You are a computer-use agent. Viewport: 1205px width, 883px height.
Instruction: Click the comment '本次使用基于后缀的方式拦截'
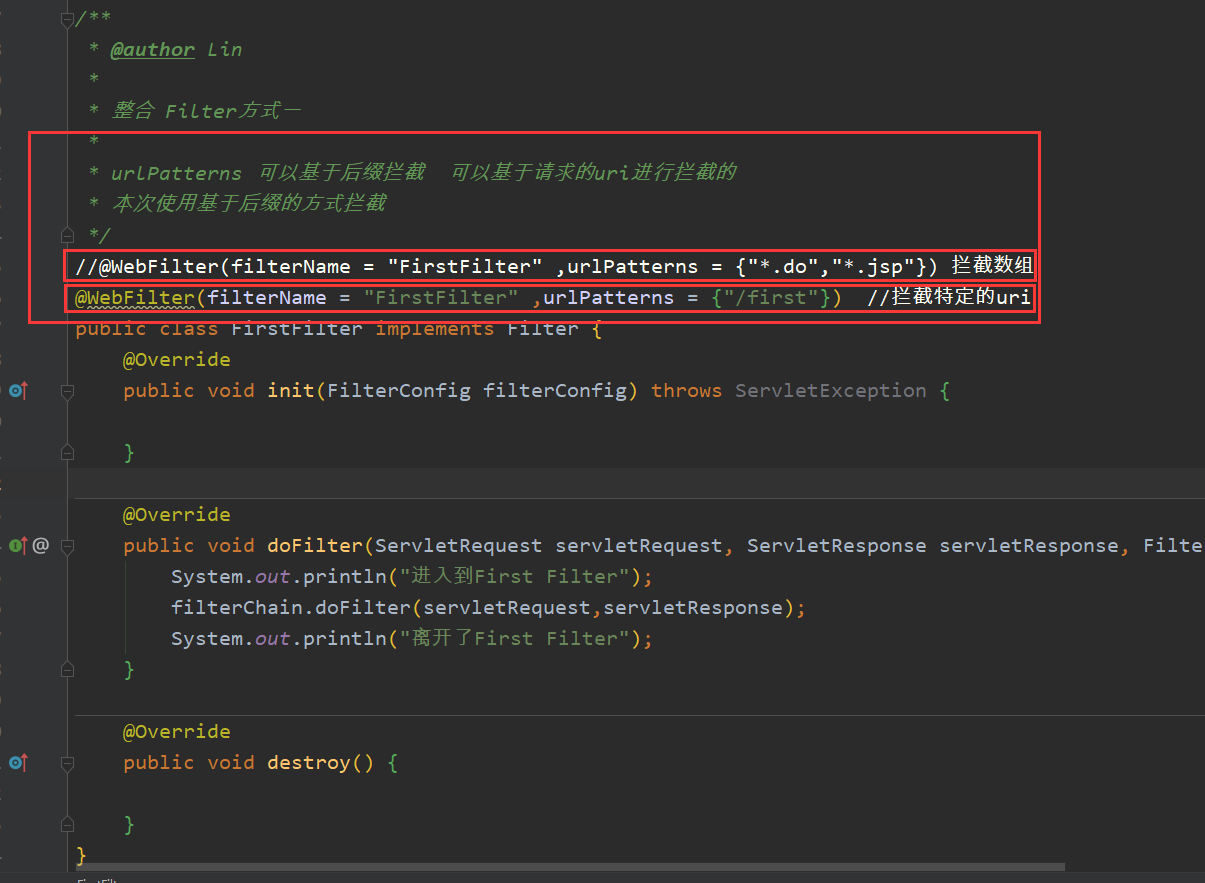tap(248, 204)
